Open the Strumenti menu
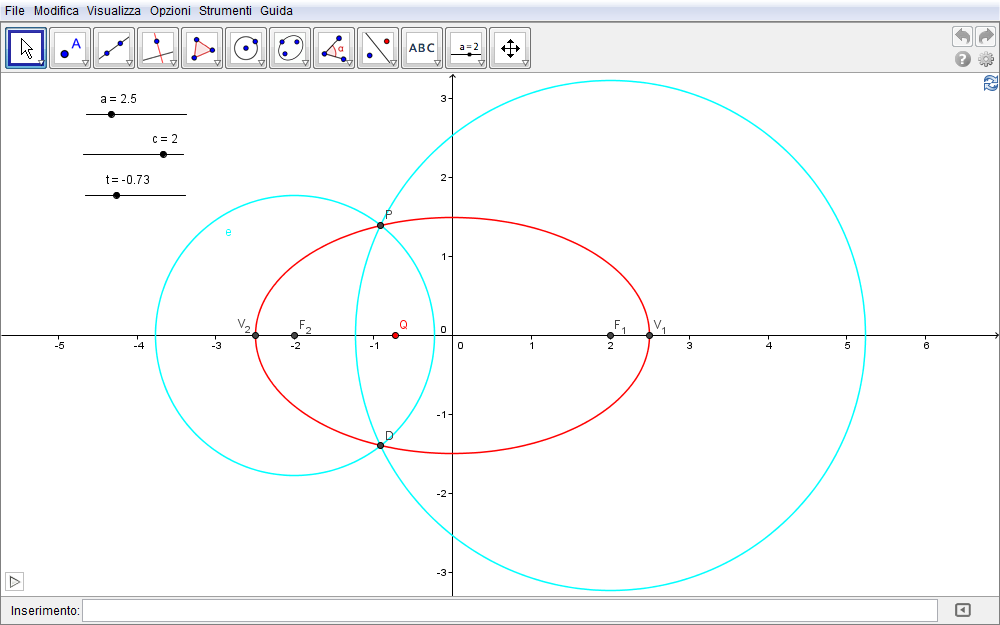This screenshot has height=625, width=1000. coord(226,10)
